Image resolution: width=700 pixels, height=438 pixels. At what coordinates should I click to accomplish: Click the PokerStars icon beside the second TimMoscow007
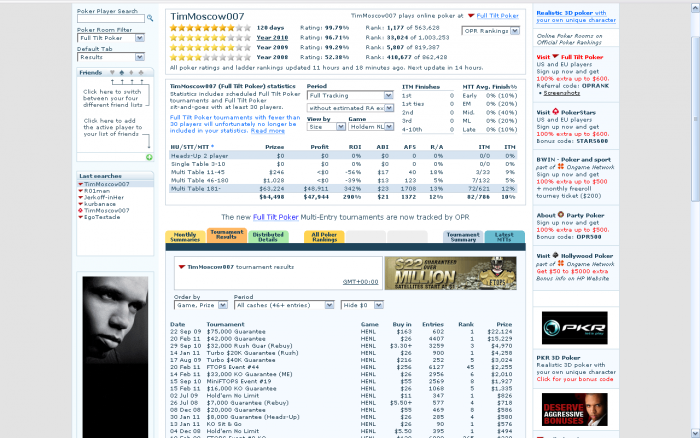tap(80, 210)
